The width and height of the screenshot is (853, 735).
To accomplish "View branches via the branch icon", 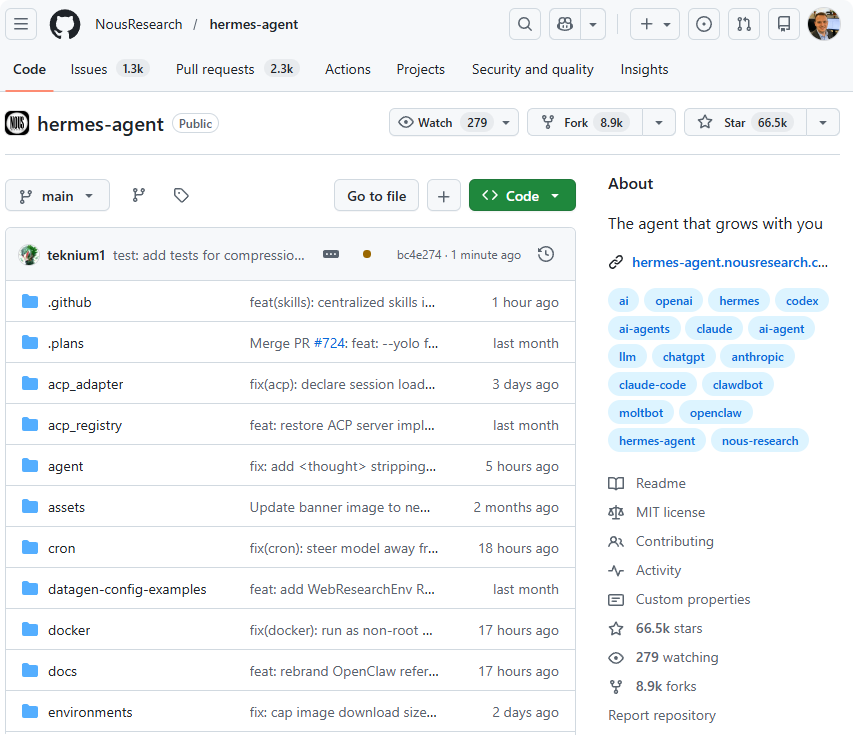I will 139,195.
